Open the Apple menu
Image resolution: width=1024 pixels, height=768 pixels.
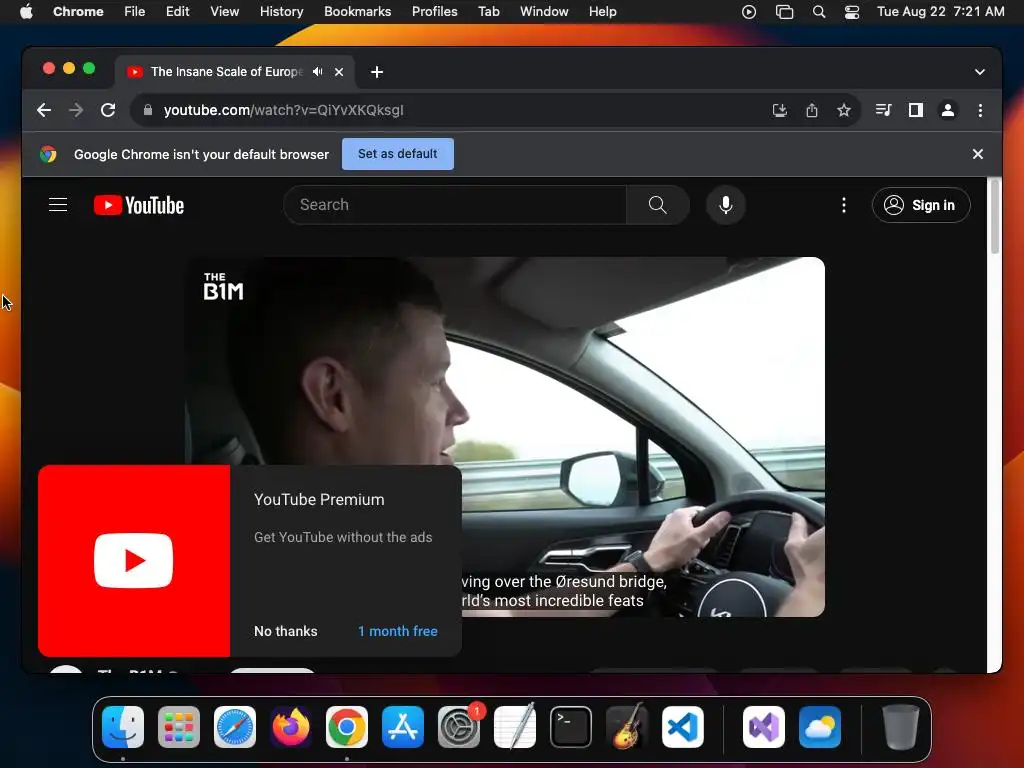point(26,12)
